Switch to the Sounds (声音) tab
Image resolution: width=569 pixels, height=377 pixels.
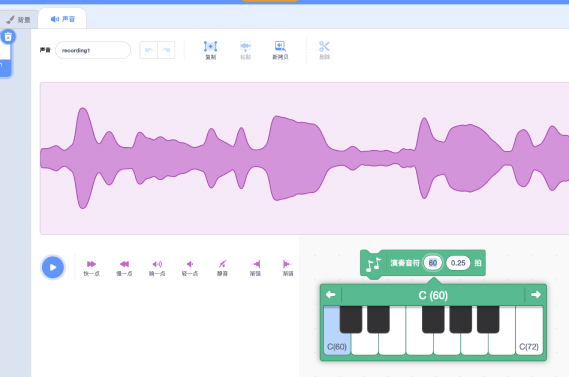point(62,19)
